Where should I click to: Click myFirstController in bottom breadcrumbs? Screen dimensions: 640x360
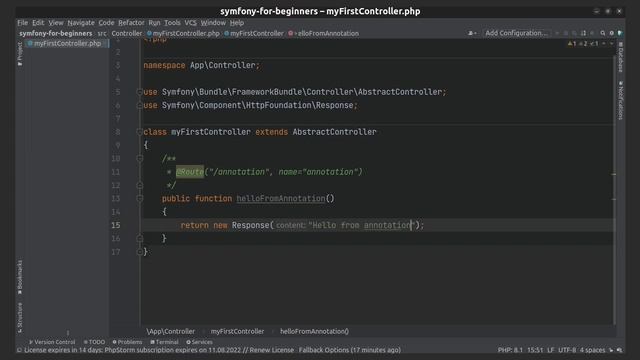(x=237, y=331)
